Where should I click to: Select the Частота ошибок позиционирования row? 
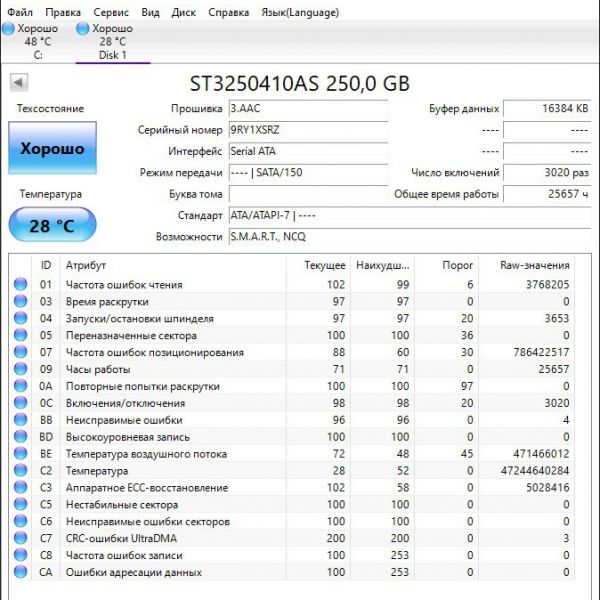tap(292, 352)
